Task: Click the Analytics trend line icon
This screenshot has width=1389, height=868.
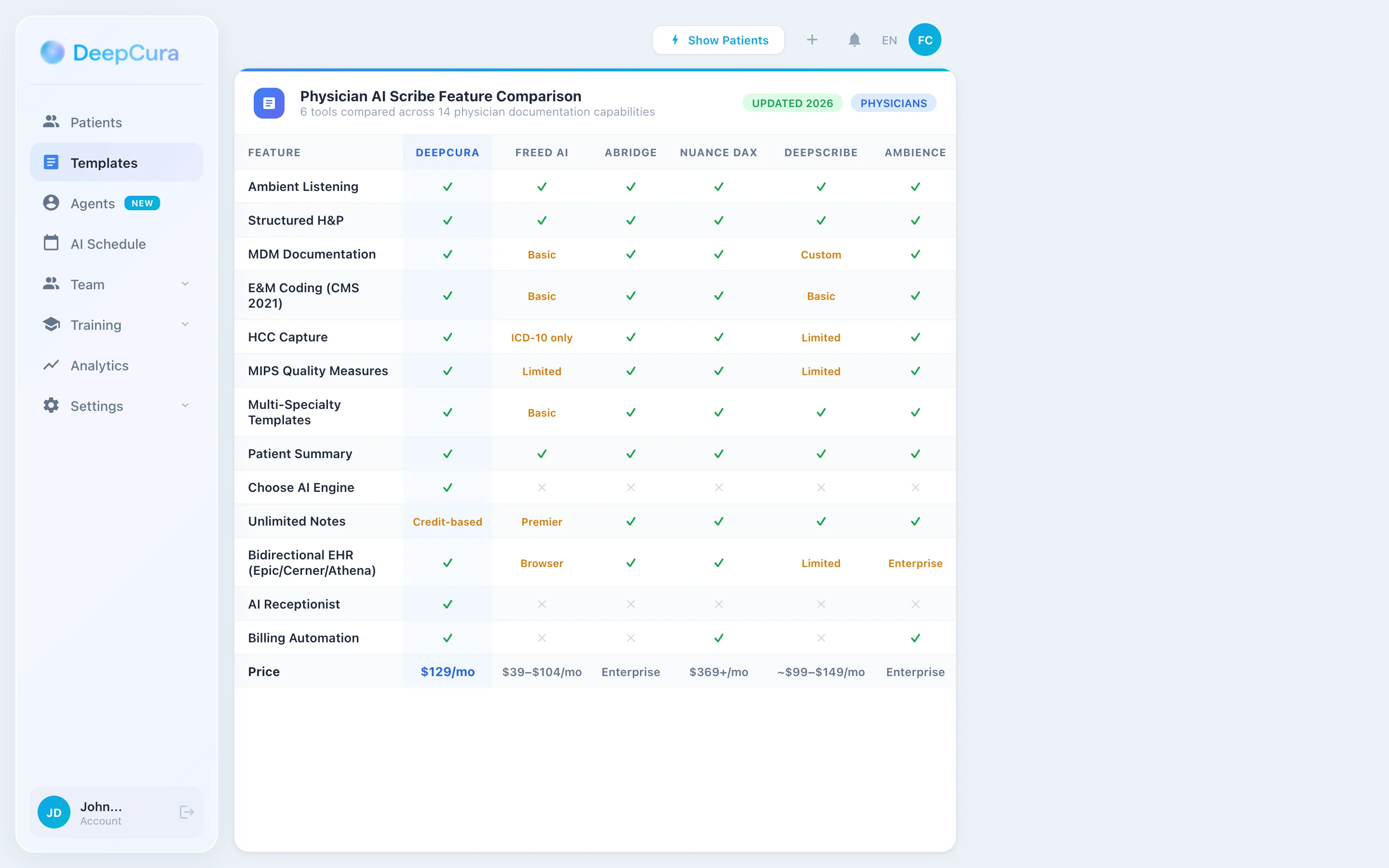Action: [51, 365]
